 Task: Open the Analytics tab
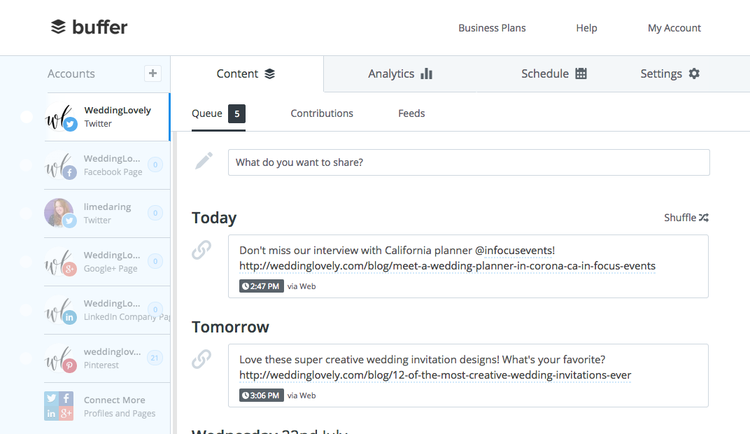pos(400,74)
